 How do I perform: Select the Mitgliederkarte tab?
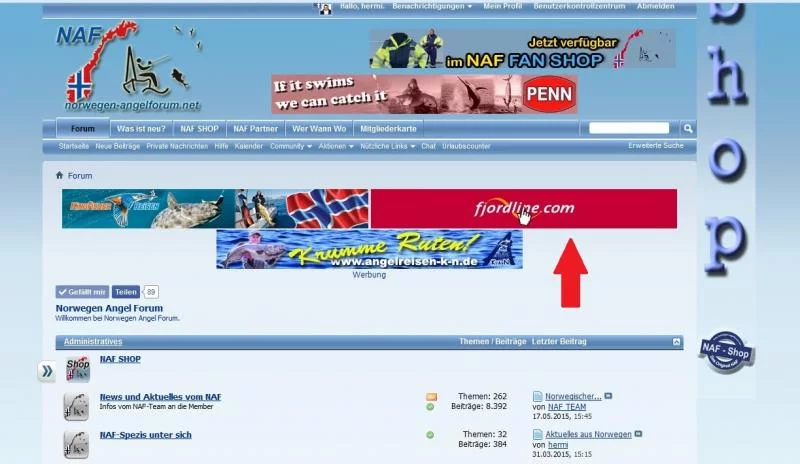(388, 129)
